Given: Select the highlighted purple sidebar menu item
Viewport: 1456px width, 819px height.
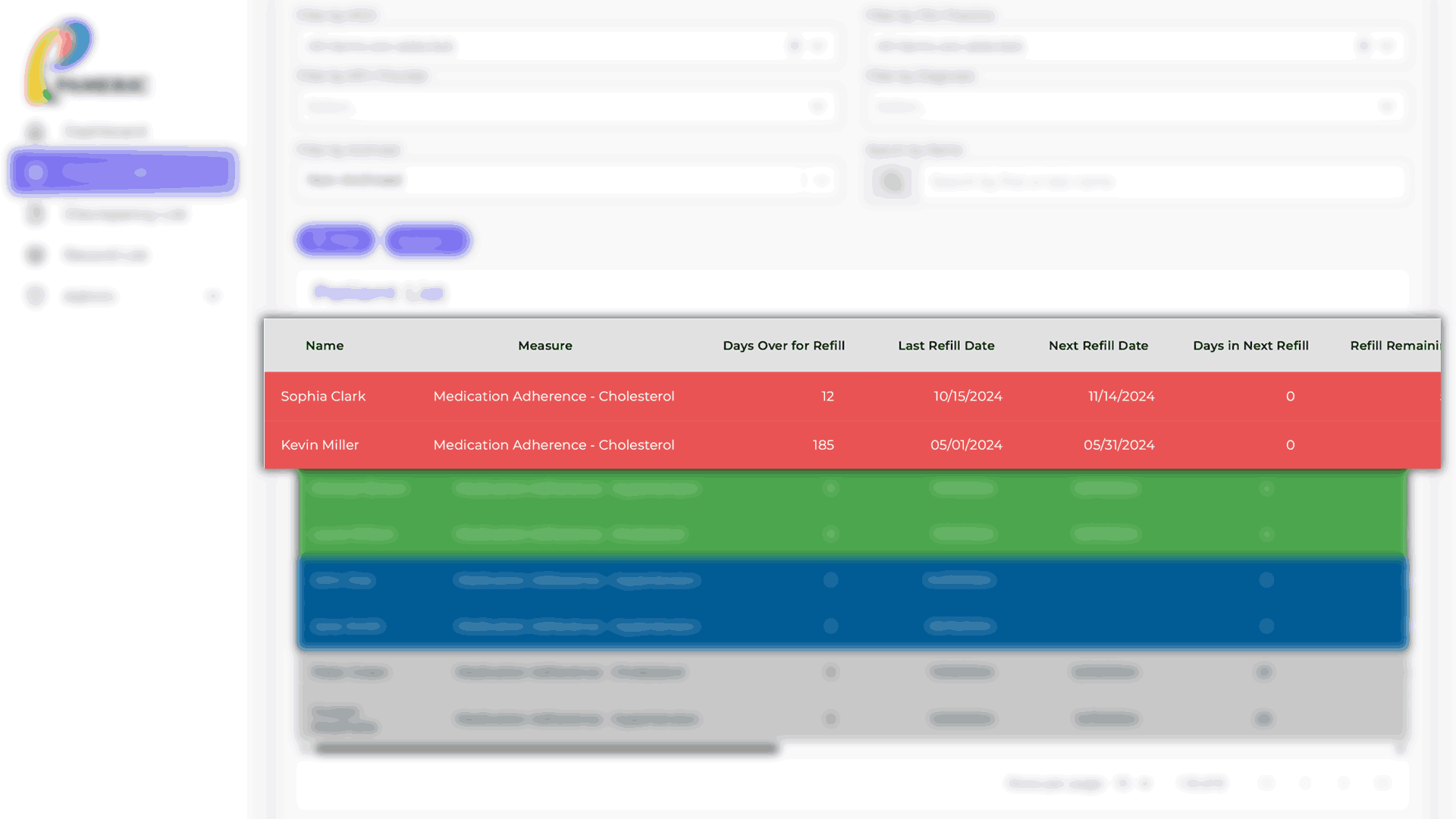Looking at the screenshot, I should (x=124, y=172).
